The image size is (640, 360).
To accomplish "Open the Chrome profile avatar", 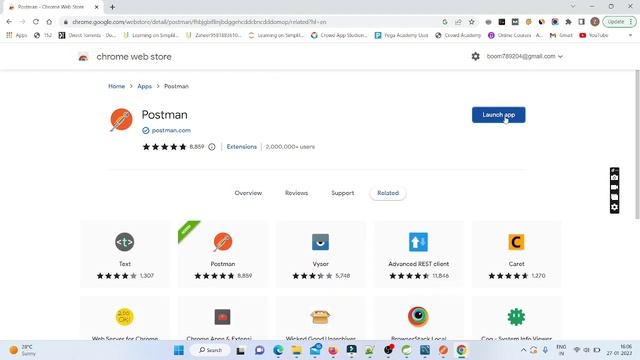I will click(595, 22).
